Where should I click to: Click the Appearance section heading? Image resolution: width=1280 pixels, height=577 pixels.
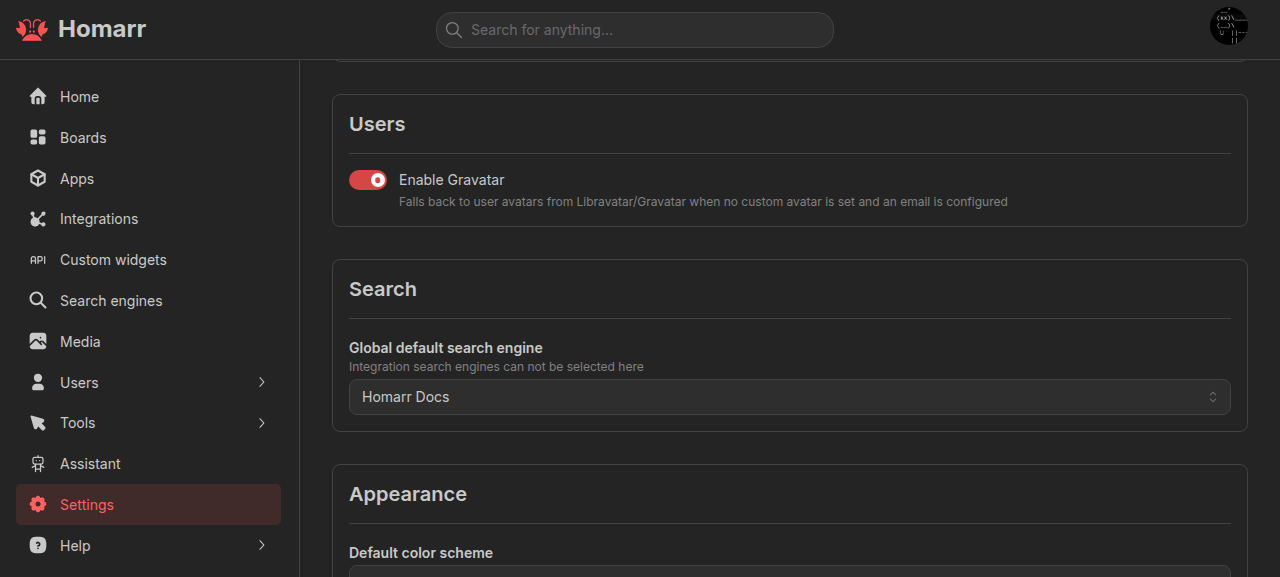click(408, 494)
